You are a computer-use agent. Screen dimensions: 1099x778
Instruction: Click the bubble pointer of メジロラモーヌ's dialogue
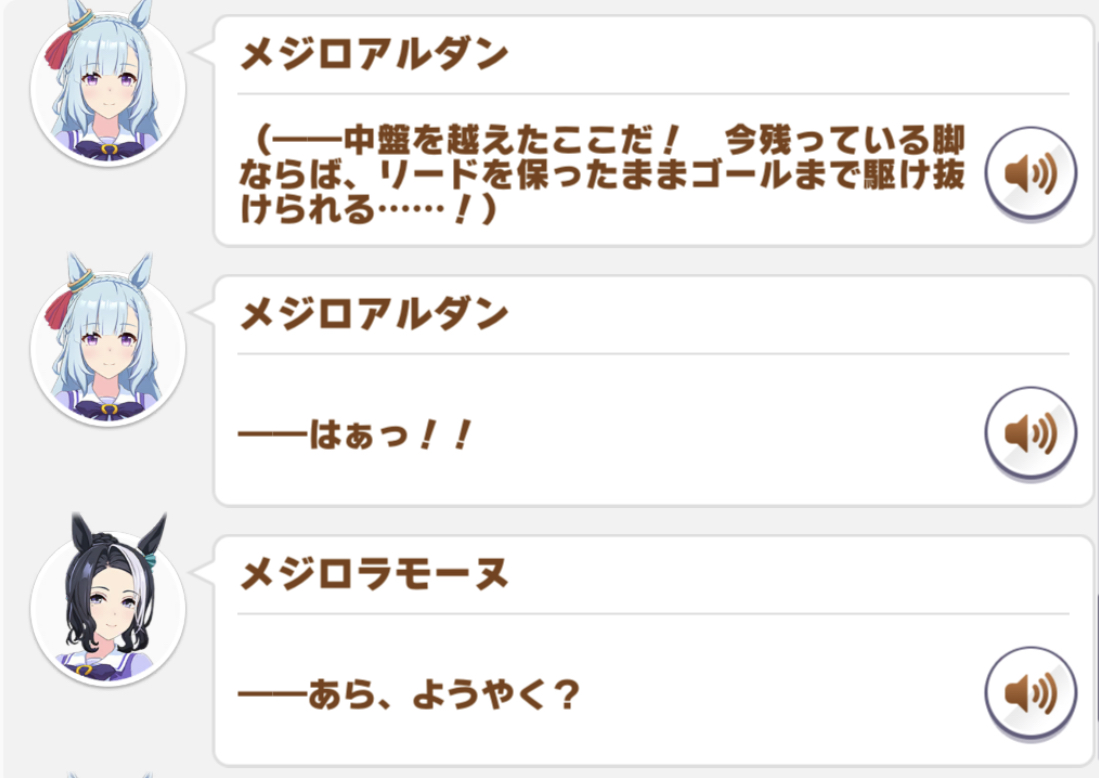pos(204,571)
